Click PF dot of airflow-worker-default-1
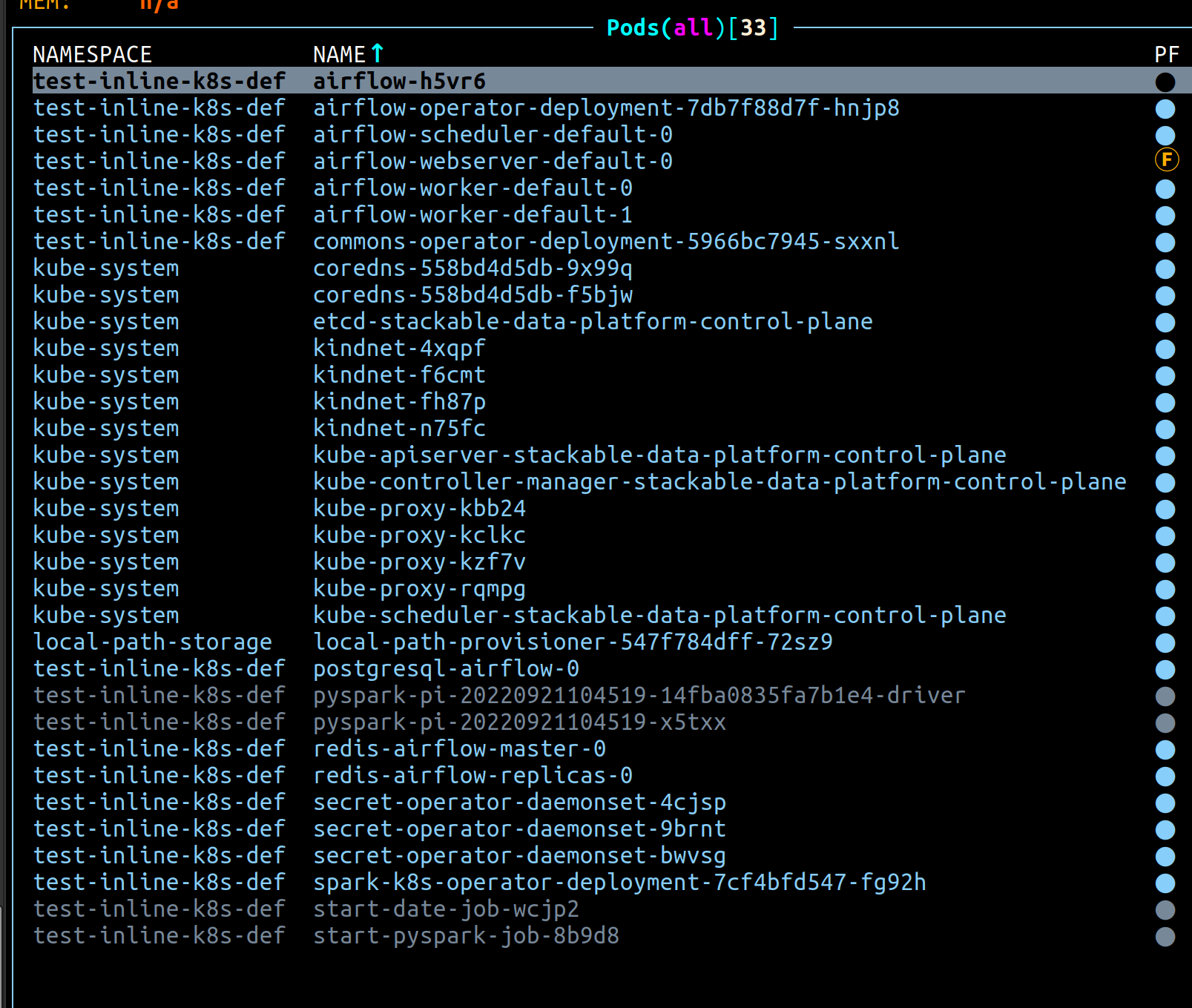This screenshot has width=1192, height=1008. 1165,216
